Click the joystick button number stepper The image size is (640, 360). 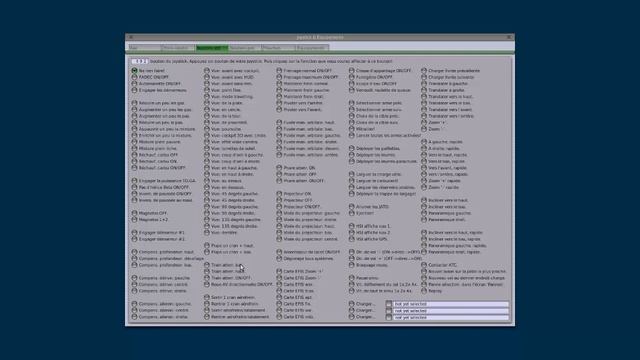(140, 61)
